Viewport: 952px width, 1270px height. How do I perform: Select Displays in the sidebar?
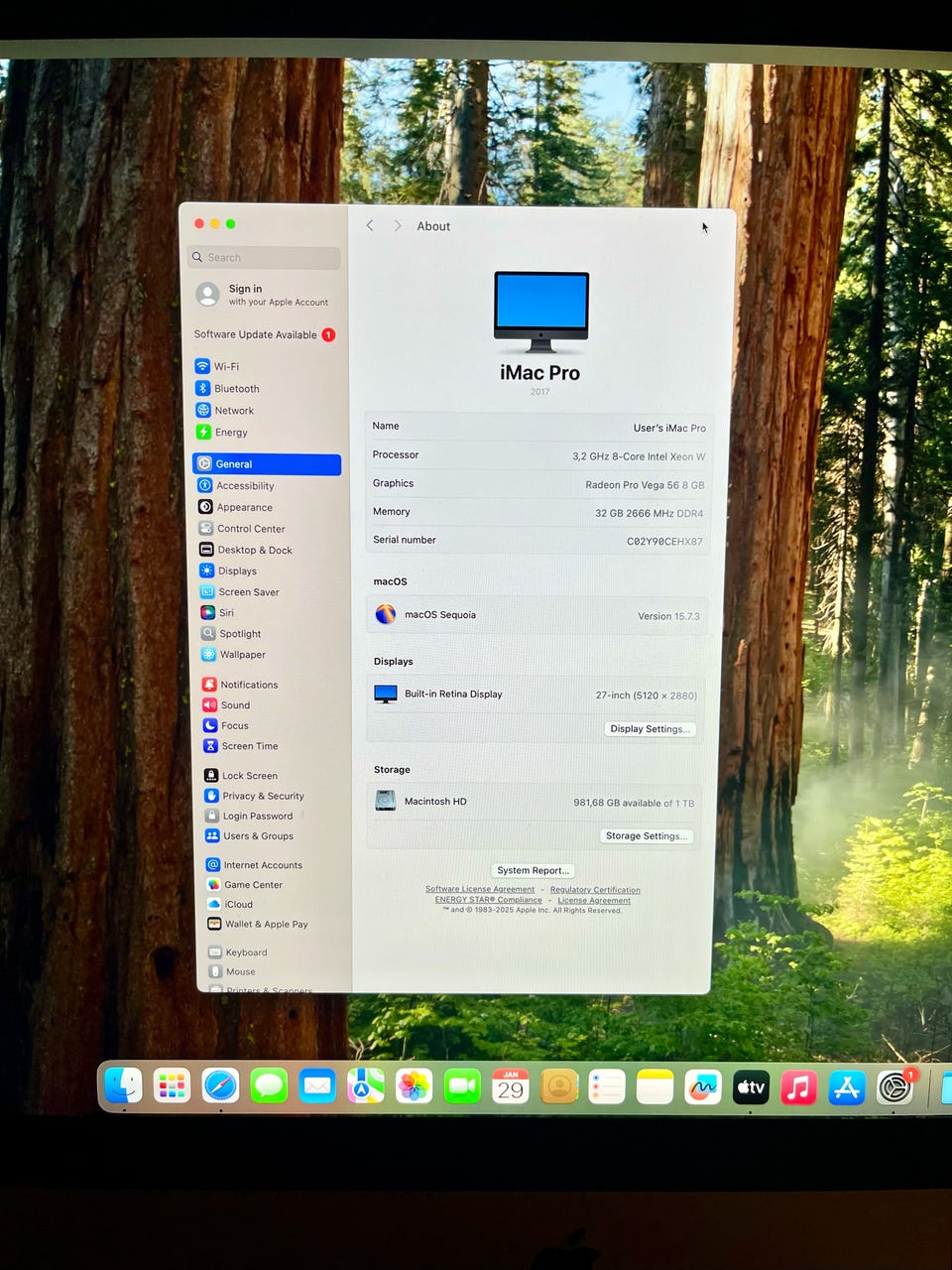(x=228, y=571)
